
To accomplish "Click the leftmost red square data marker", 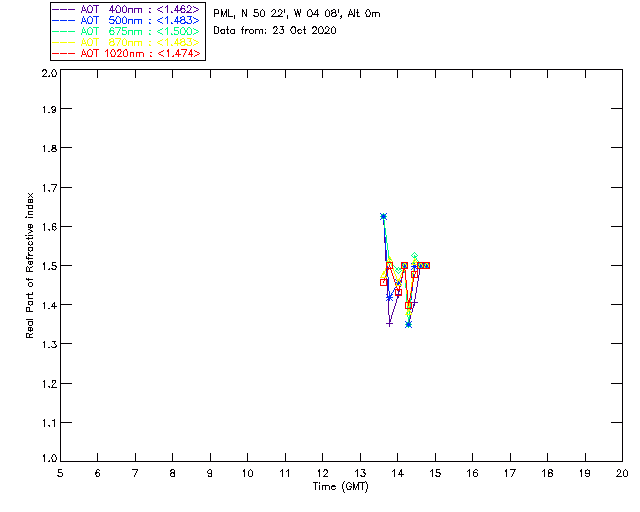I will 384,282.
